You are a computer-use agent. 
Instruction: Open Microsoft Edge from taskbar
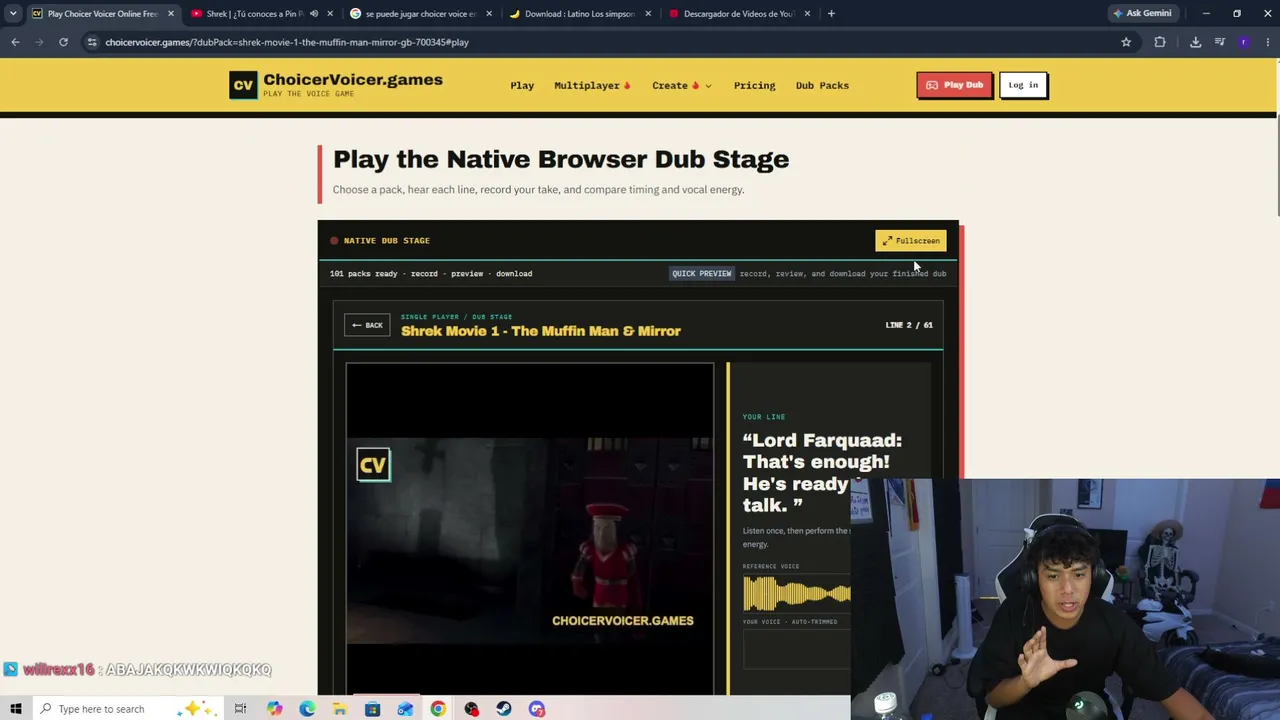coord(307,709)
